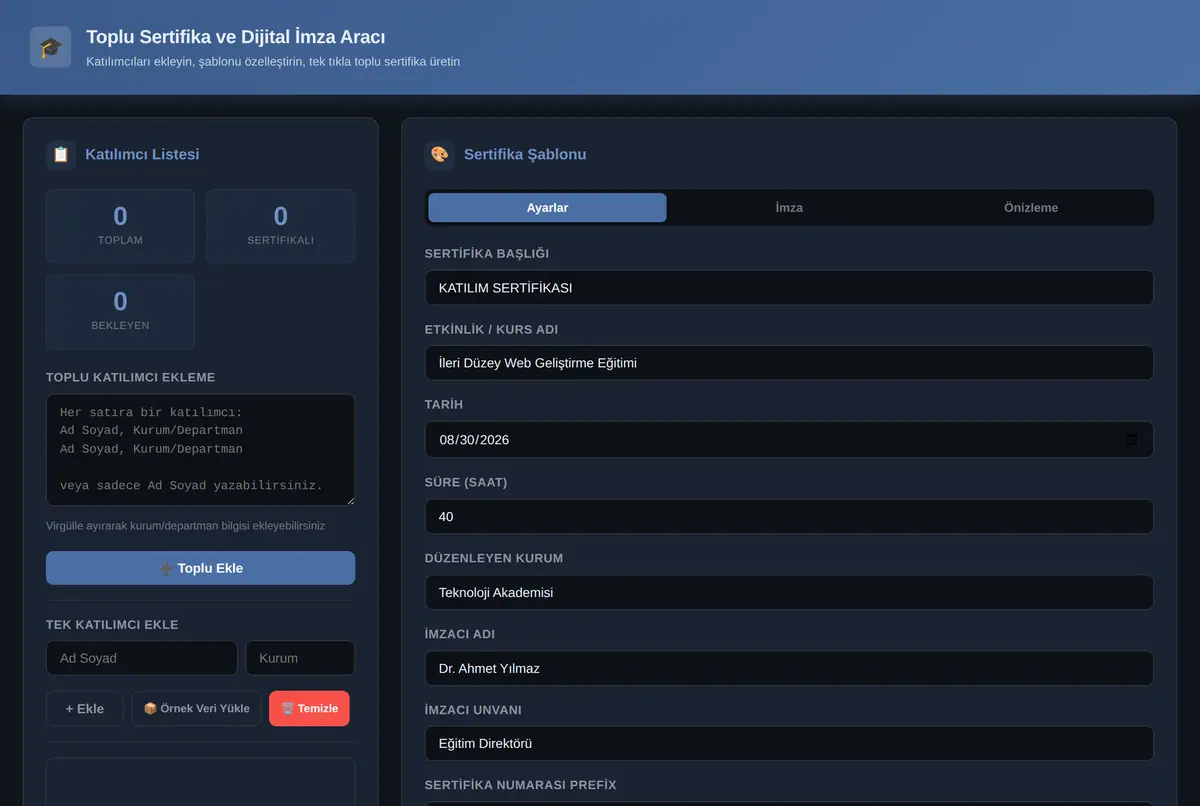Click the header subtitle about adding participants
The height and width of the screenshot is (806, 1200).
pos(273,62)
